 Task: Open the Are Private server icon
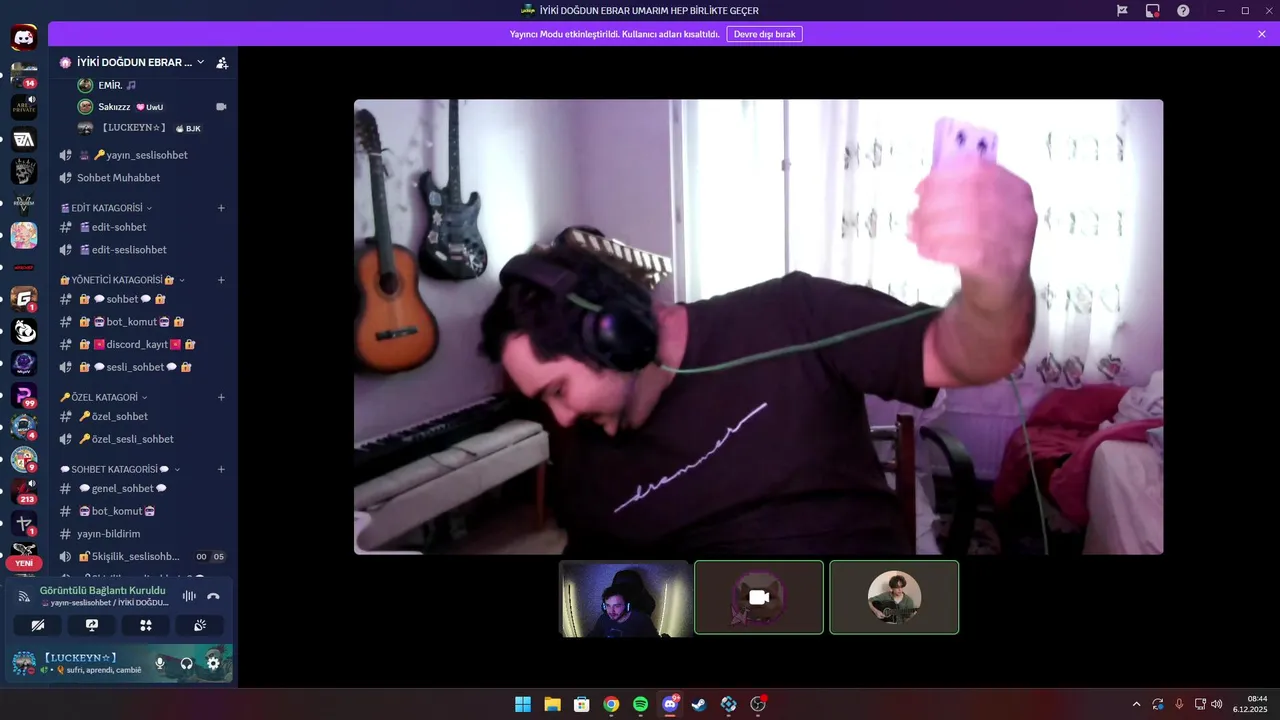coord(24,107)
